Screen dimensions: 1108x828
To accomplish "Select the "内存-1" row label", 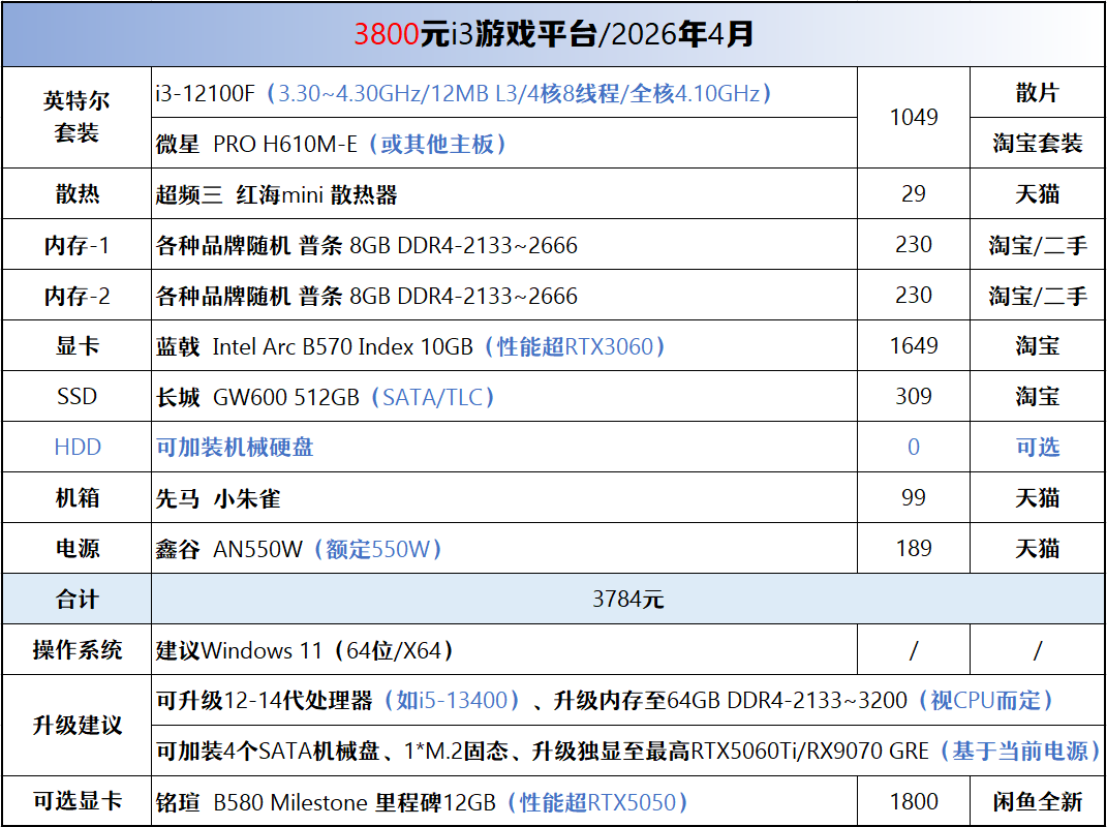I will [77, 244].
